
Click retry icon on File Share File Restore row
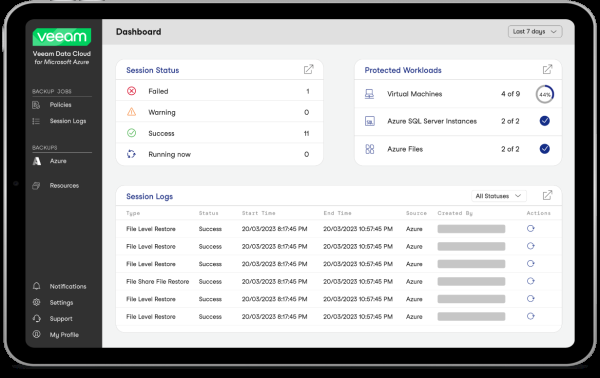pyautogui.click(x=530, y=281)
